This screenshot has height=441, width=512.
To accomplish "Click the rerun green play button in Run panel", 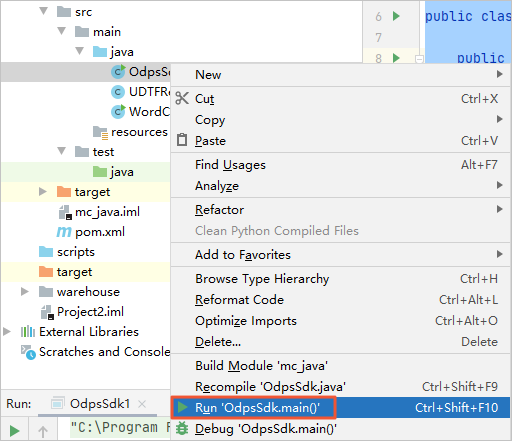I will pyautogui.click(x=14, y=431).
